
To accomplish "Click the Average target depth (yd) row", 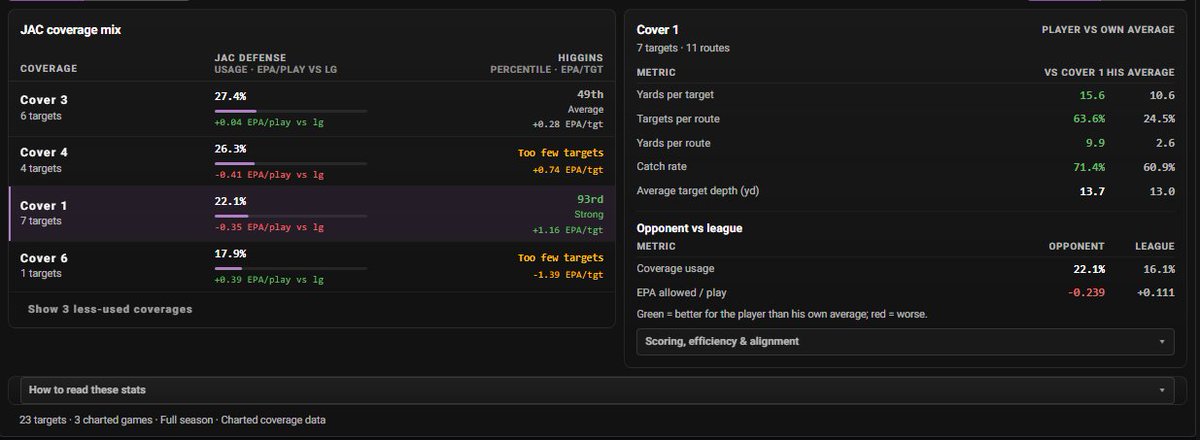I will click(906, 191).
